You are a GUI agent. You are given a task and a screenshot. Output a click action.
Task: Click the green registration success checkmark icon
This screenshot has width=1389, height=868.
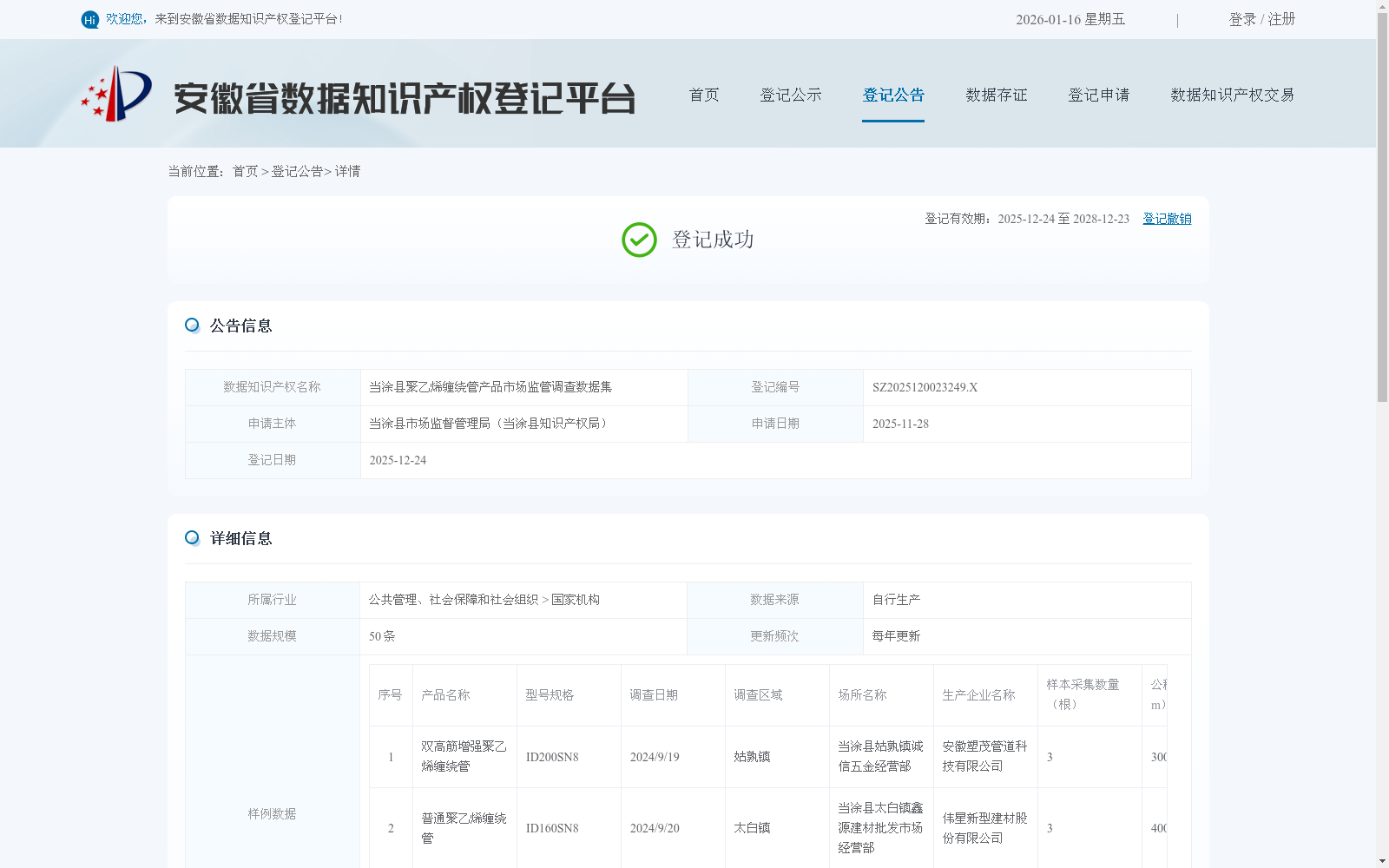pyautogui.click(x=639, y=240)
